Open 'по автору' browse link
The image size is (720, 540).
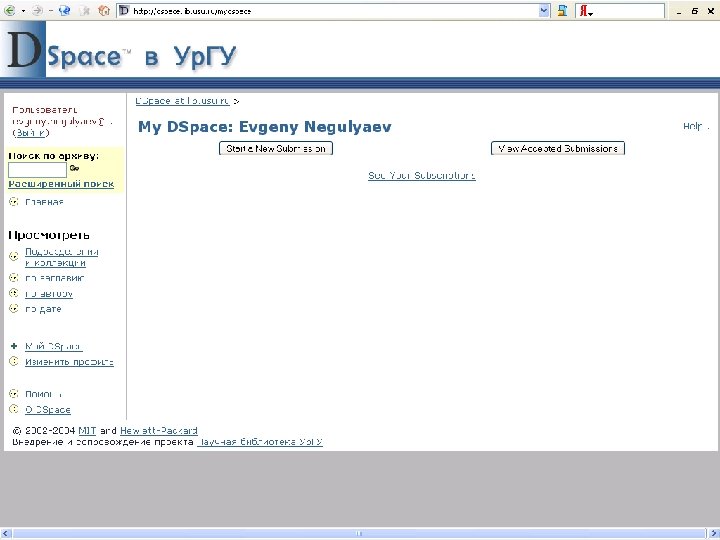tap(49, 294)
